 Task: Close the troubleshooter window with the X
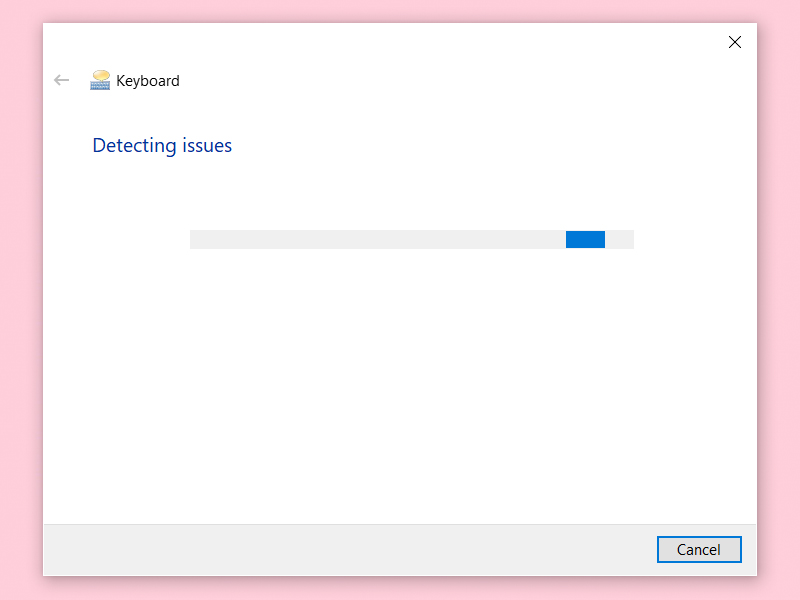point(735,42)
